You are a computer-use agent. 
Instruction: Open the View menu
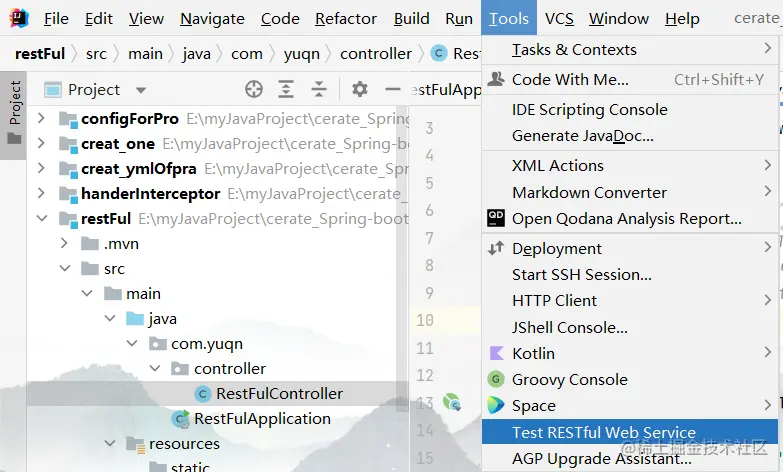click(146, 18)
